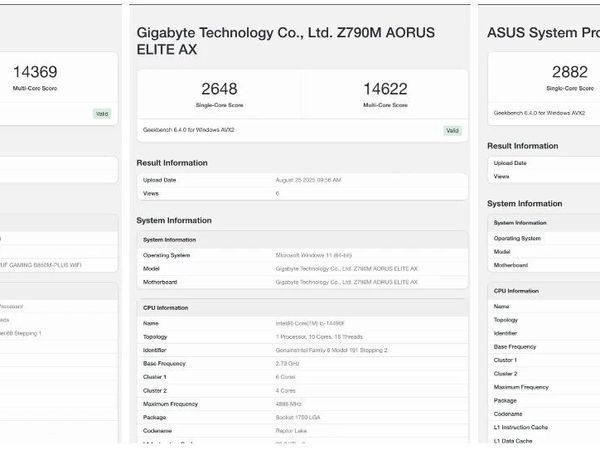Click the 'Name' label in the Gigabyte CPU table
The image size is (600, 450).
pos(151,323)
